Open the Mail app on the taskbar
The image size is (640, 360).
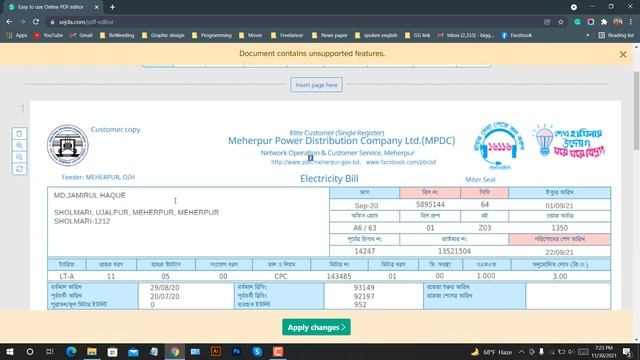(x=133, y=352)
